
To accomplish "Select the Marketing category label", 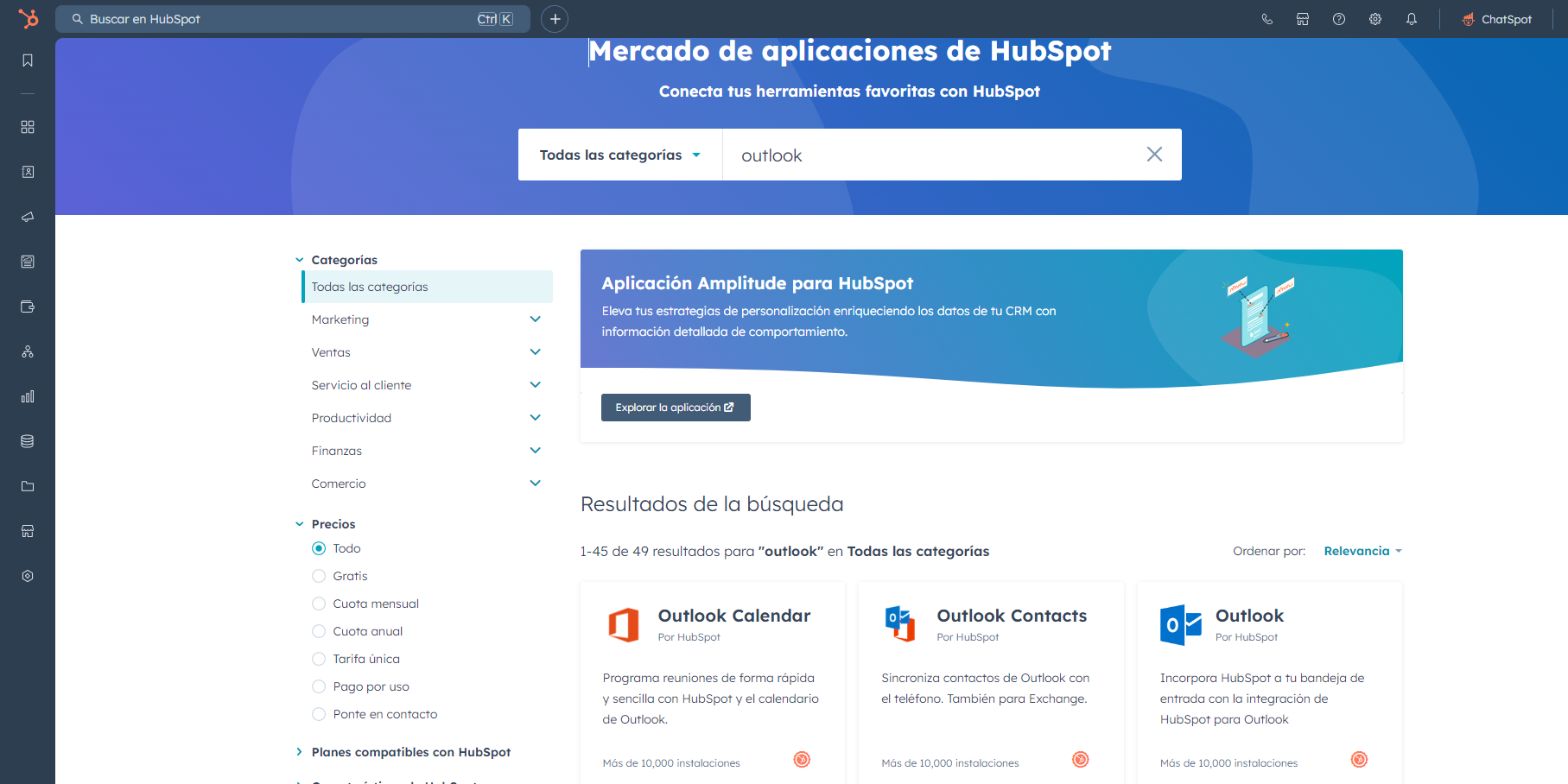I will (x=340, y=319).
